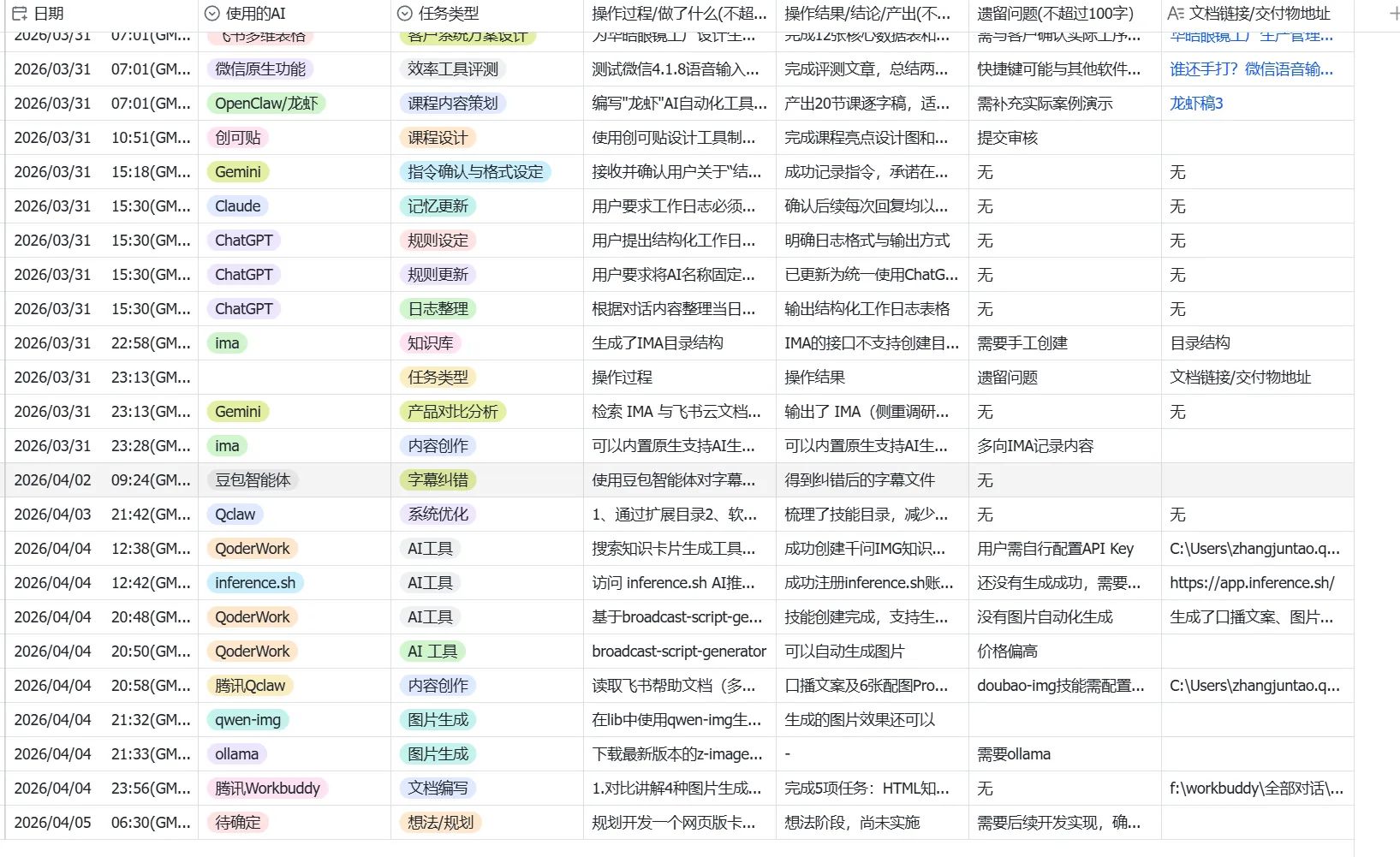Viewport: 1400px width, 857px height.
Task: Click the select-type icon beside 使用的AI header
Action: (212, 14)
